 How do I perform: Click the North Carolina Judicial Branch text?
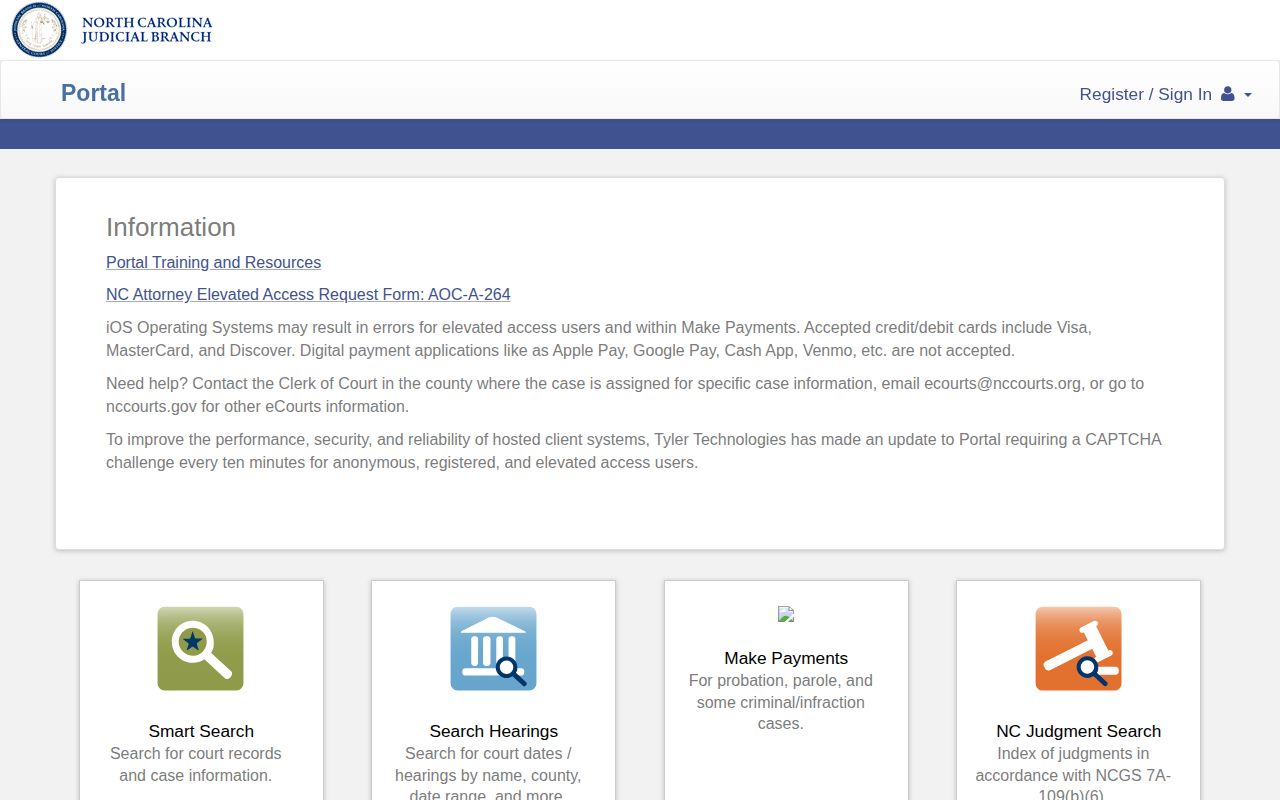(x=147, y=29)
